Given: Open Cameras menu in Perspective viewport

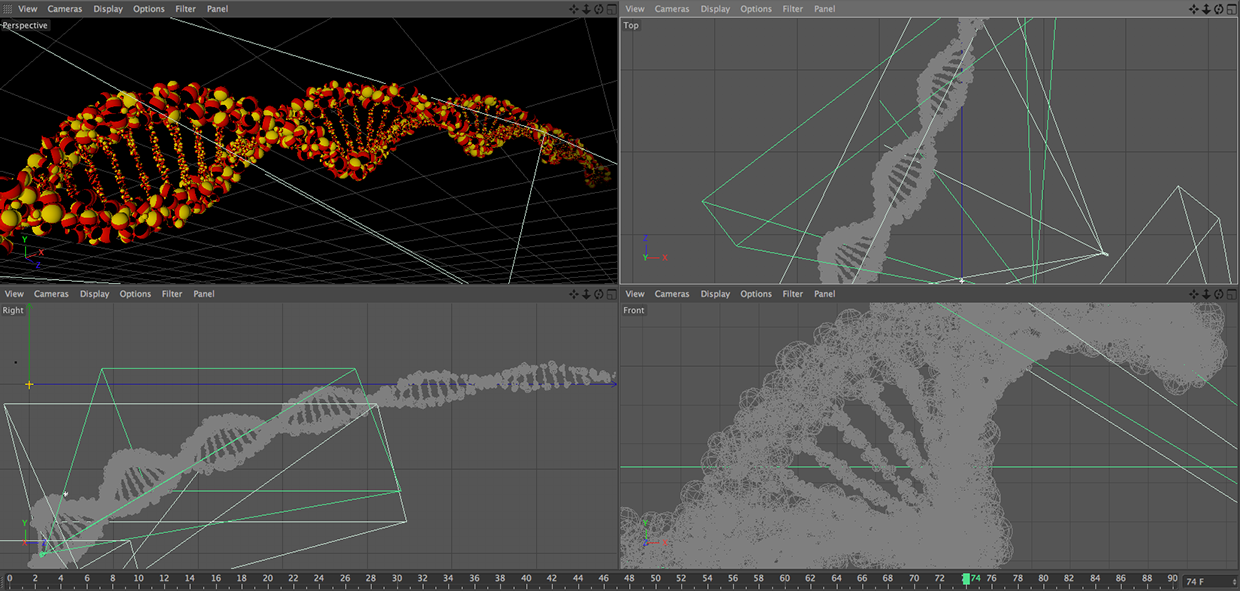Looking at the screenshot, I should click(65, 9).
